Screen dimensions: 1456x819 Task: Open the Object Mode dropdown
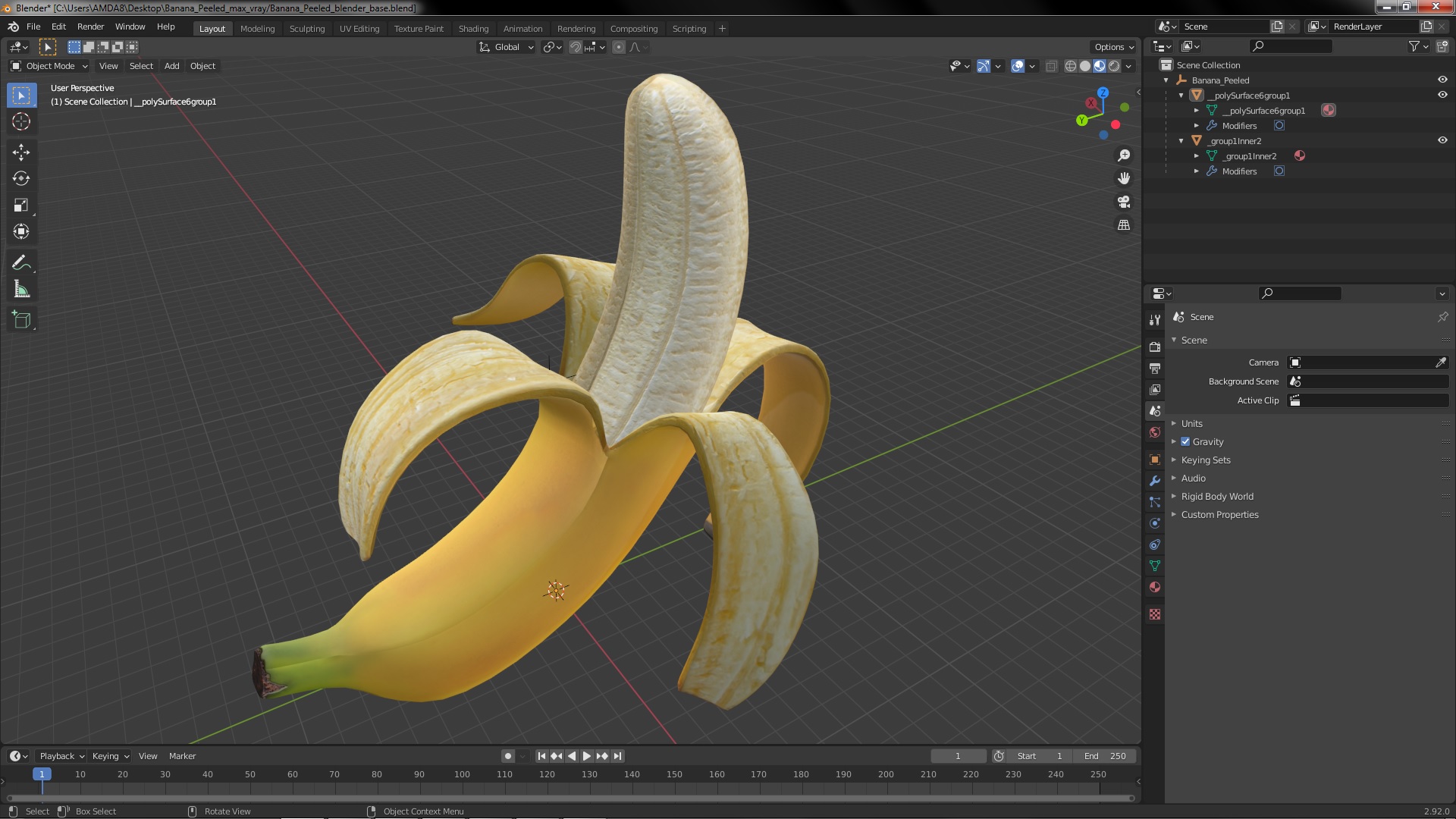pyautogui.click(x=50, y=66)
